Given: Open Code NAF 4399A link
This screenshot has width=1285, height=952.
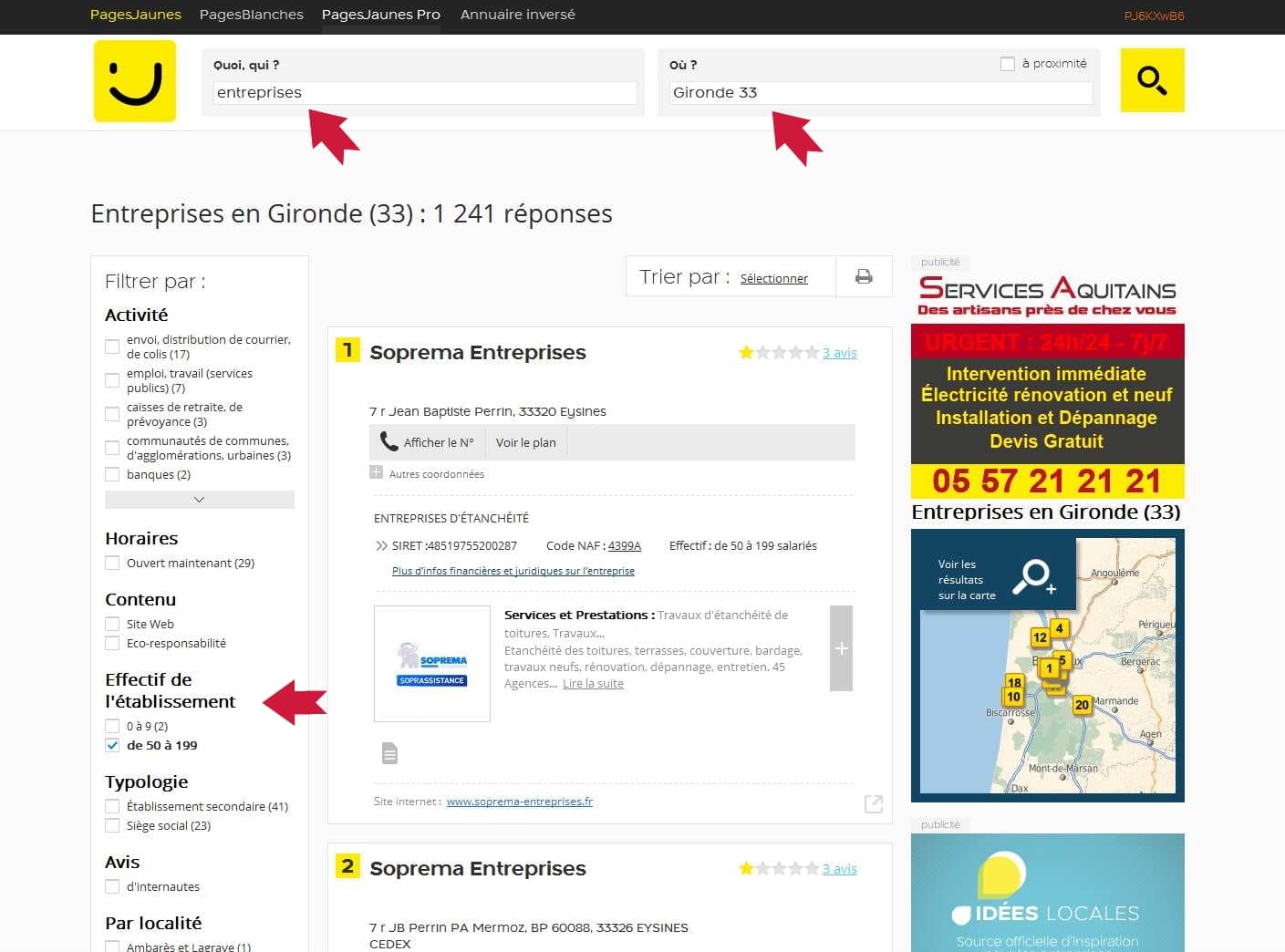Looking at the screenshot, I should pyautogui.click(x=625, y=546).
